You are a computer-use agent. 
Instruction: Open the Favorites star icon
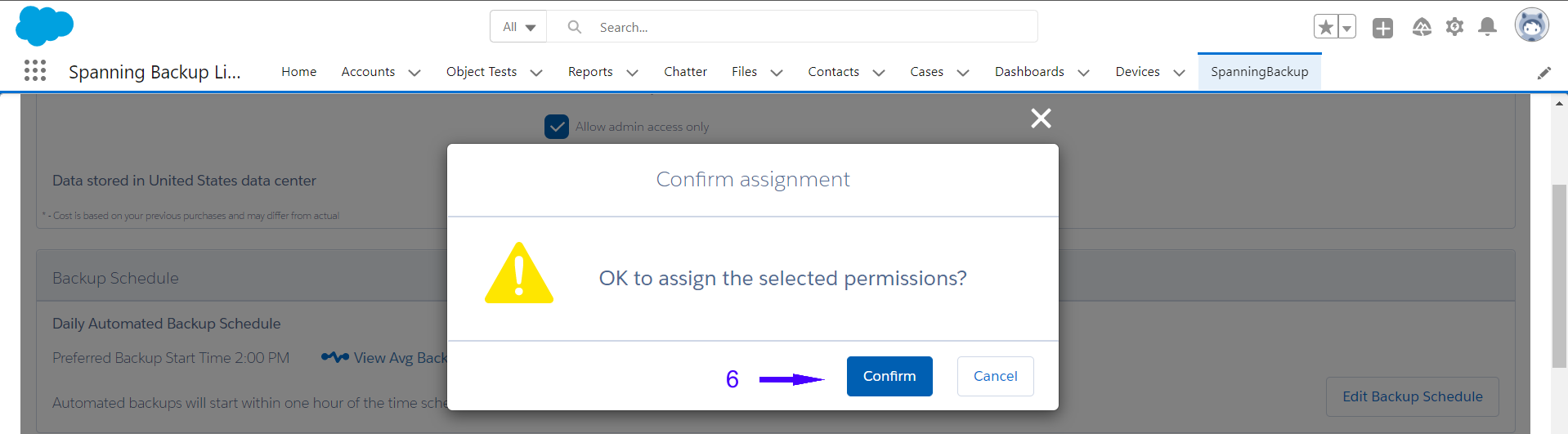coord(1326,27)
